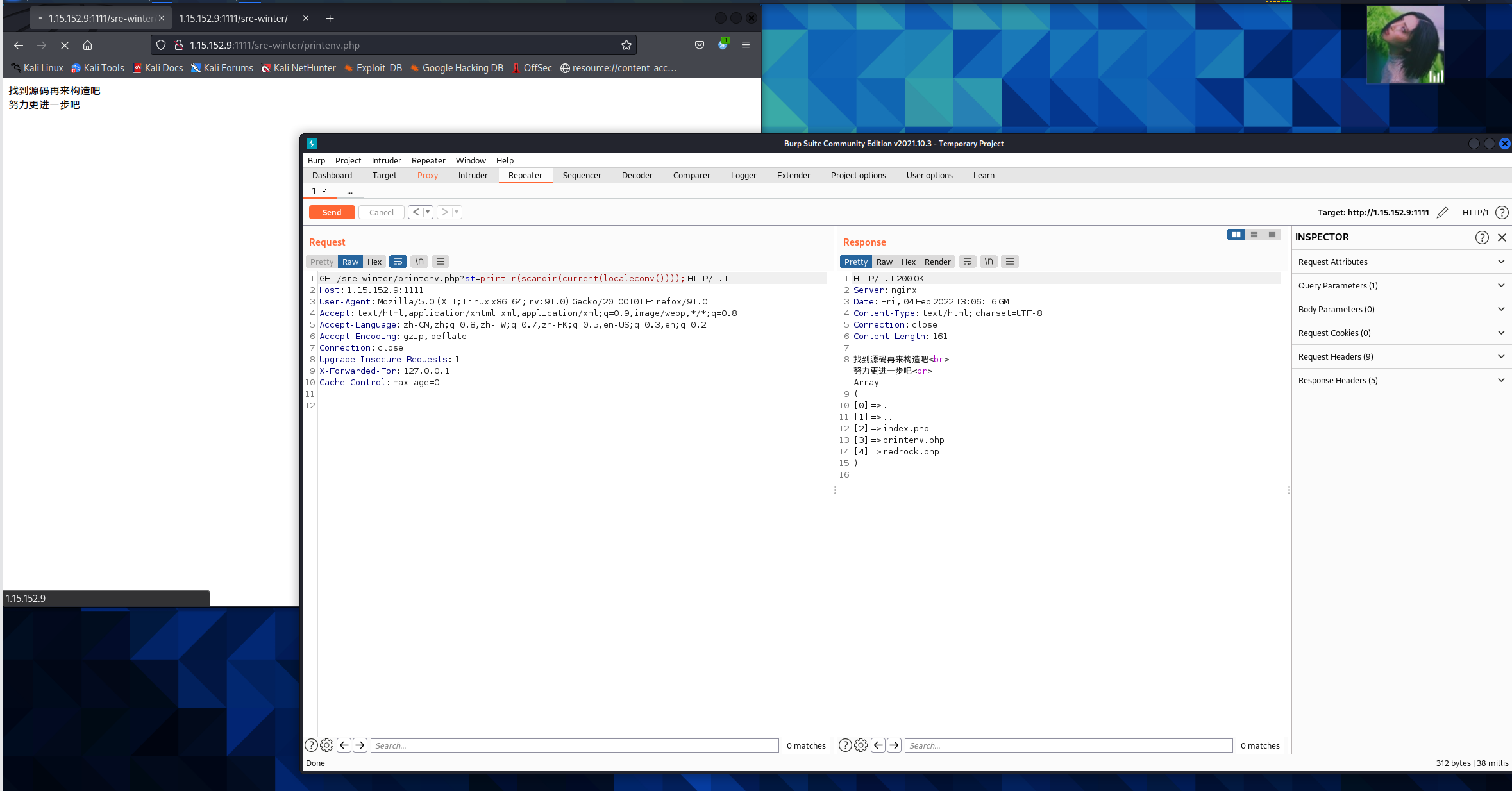
Task: Switch to the Decoder tab
Action: [x=637, y=175]
